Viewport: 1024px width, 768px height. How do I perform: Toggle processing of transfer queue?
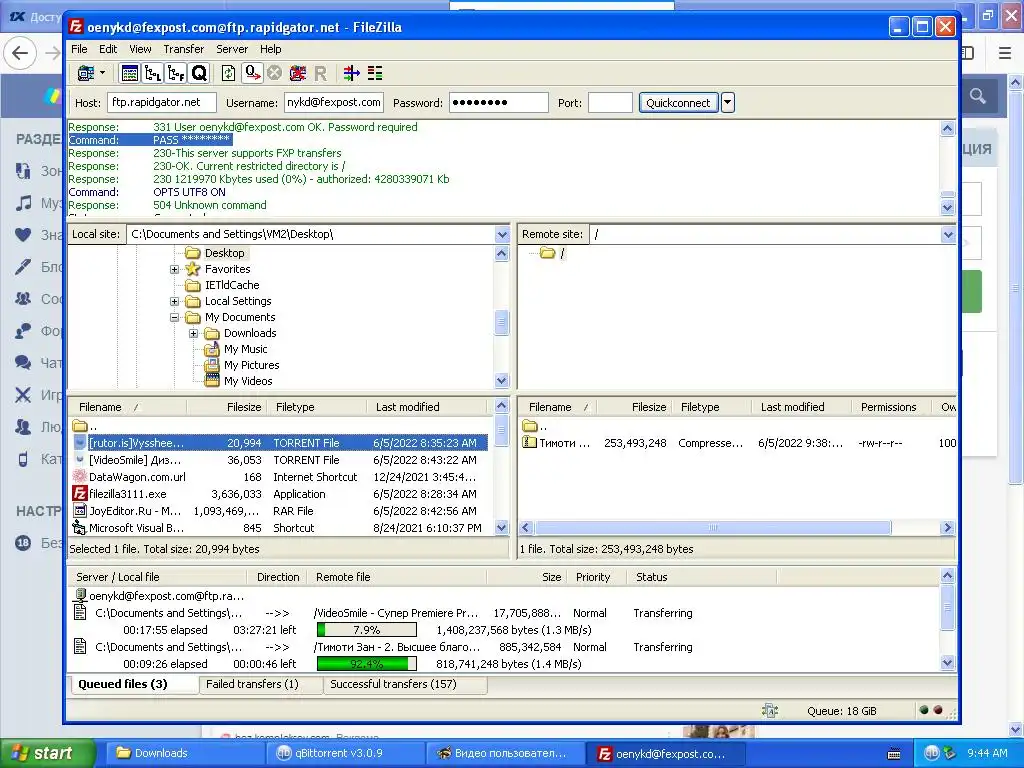pos(252,73)
